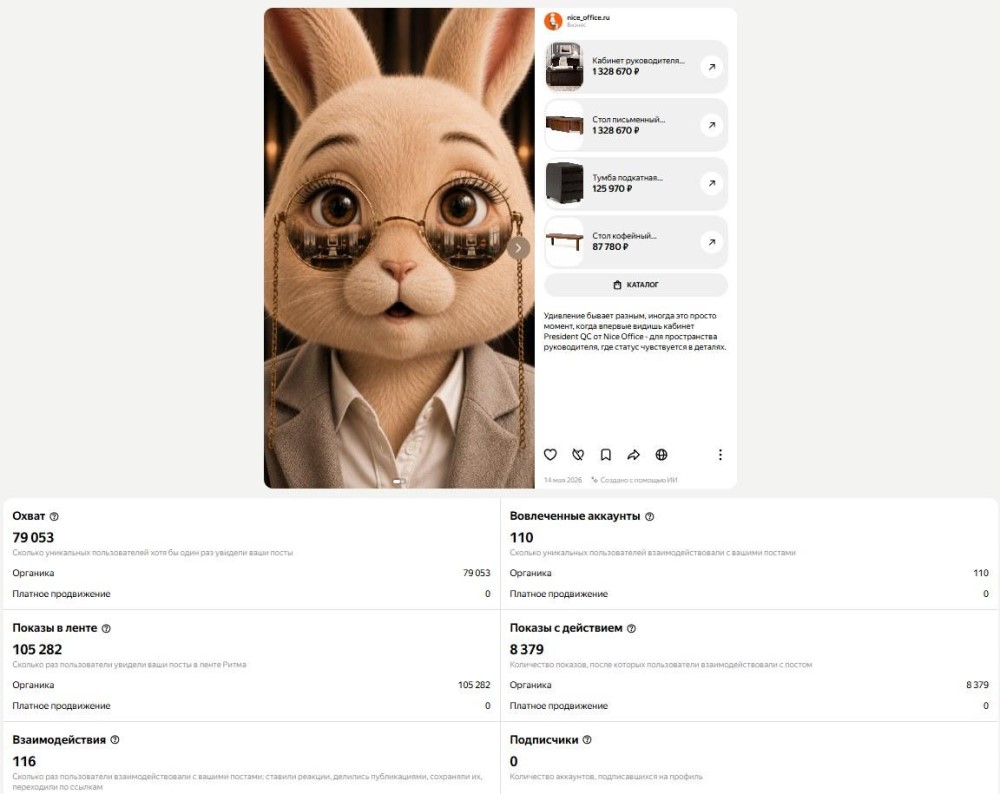The image size is (1000, 794).
Task: Click the Создано с помощью ИИ label
Action: coord(635,480)
